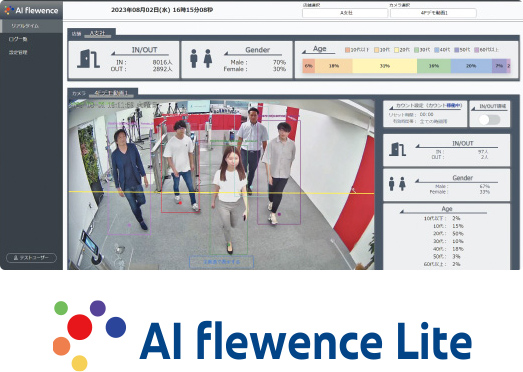Click the male/female icon in top Gender panel
Viewport: 523px width, 372px height.
(x=201, y=59)
